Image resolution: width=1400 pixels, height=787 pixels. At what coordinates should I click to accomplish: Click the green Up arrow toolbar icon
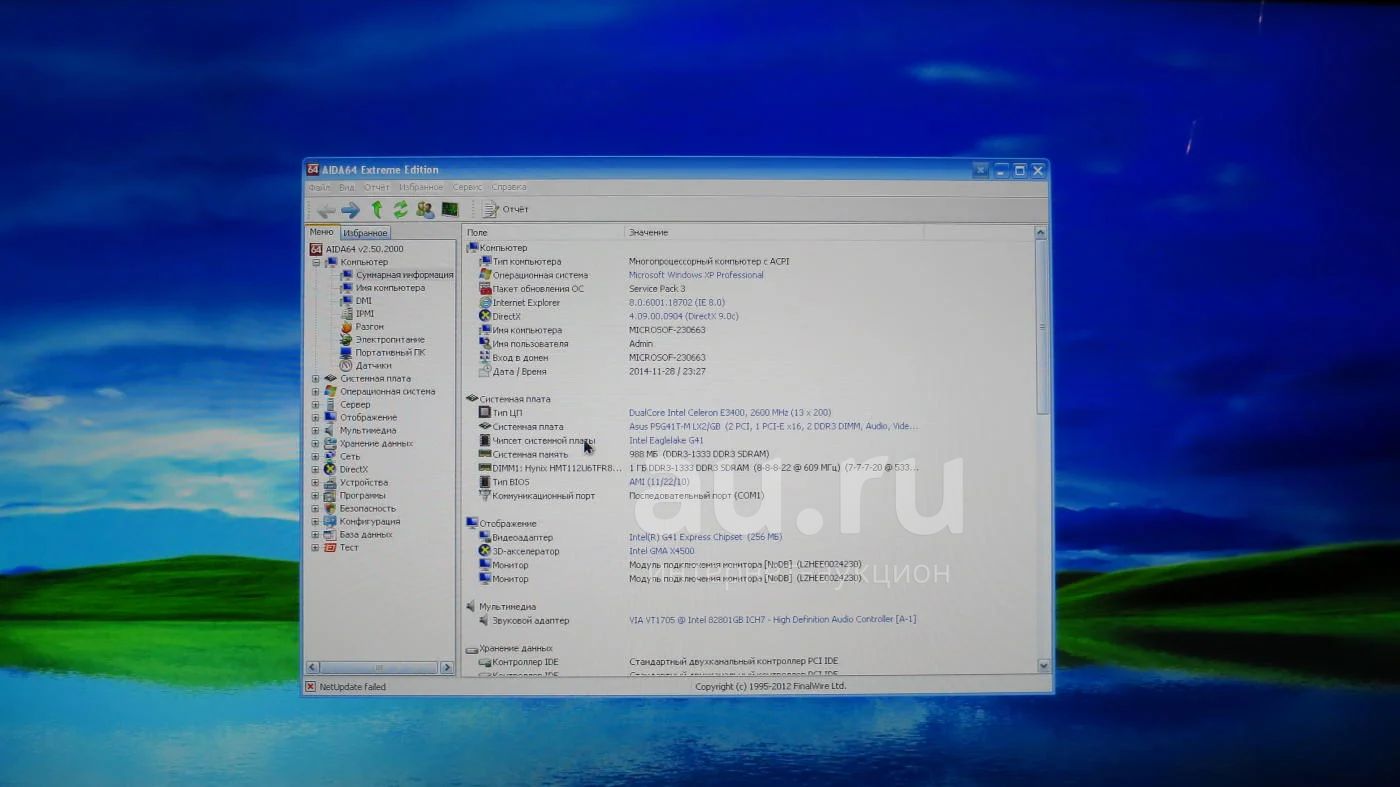(x=377, y=209)
